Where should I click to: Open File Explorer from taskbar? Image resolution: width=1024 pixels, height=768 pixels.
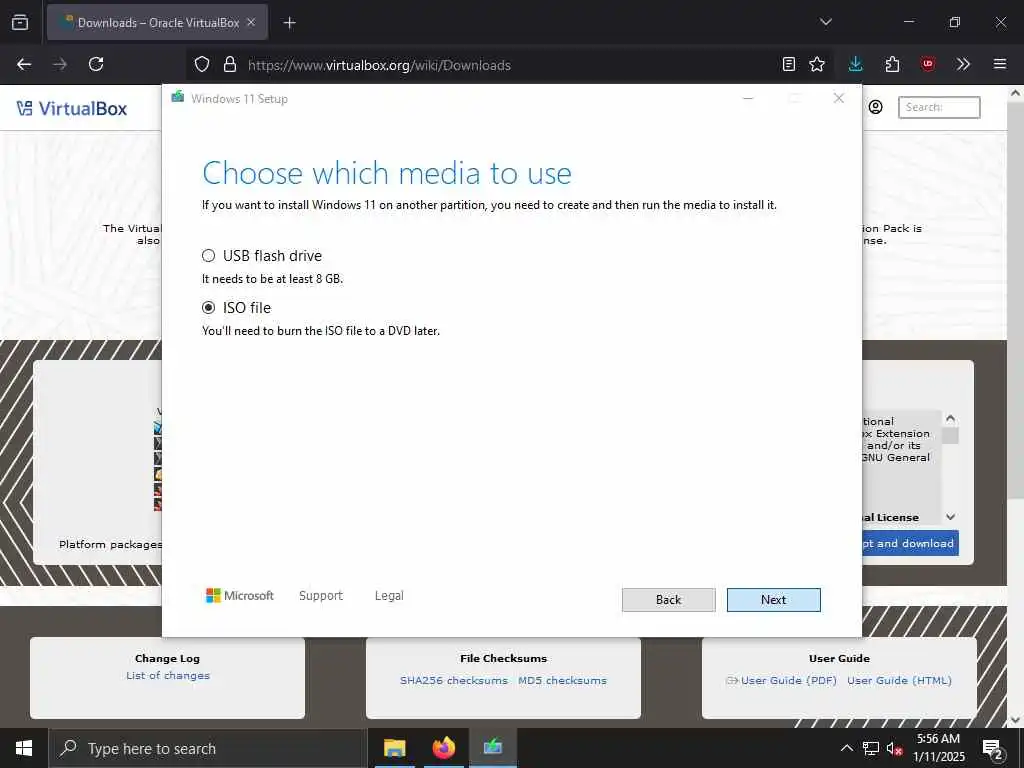[x=394, y=748]
